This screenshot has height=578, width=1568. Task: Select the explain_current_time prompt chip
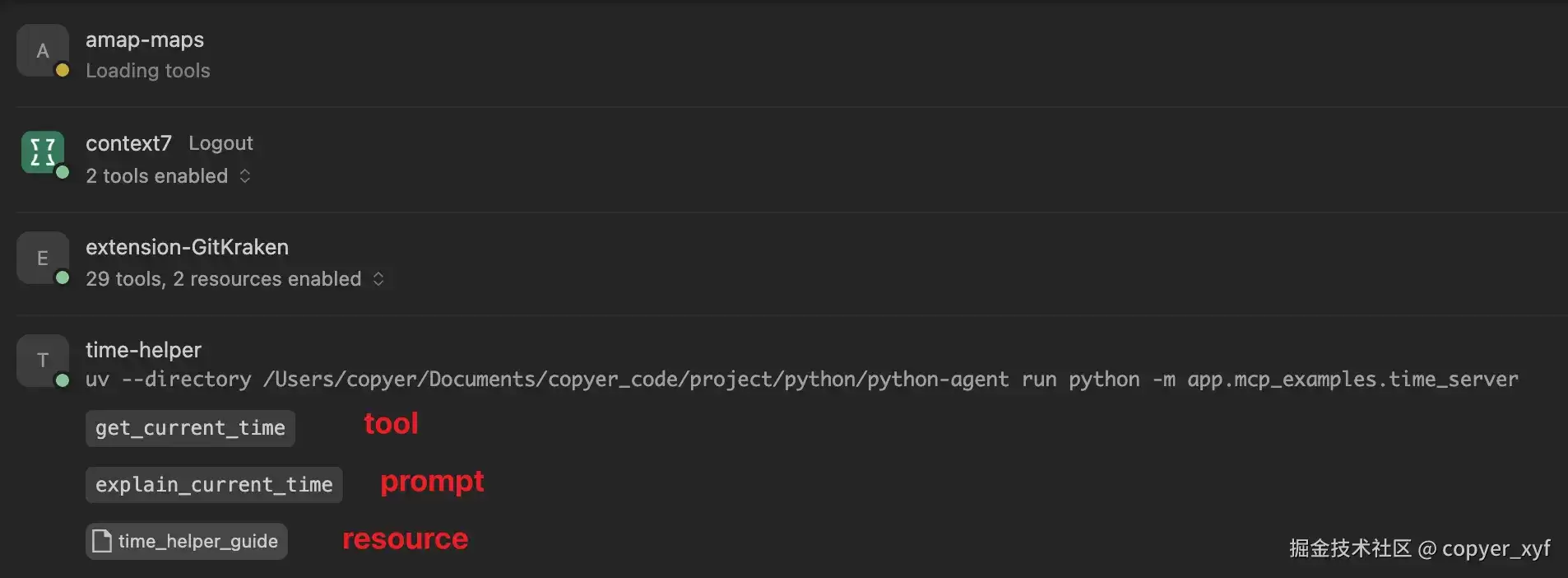click(214, 484)
